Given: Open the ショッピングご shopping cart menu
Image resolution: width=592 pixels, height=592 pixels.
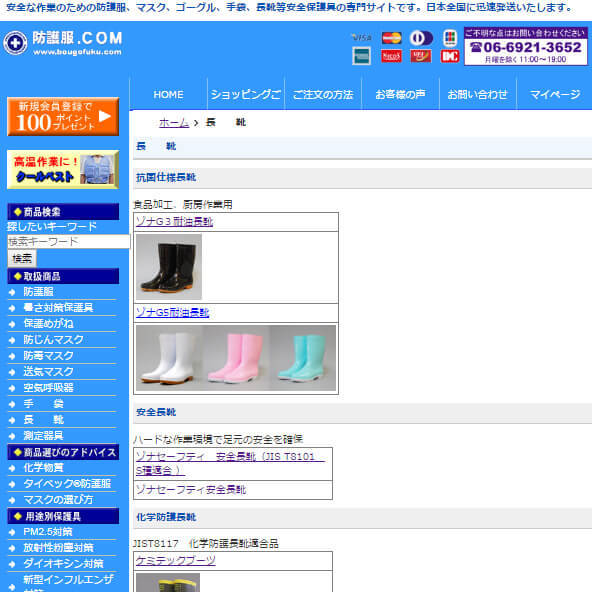Looking at the screenshot, I should [x=246, y=94].
